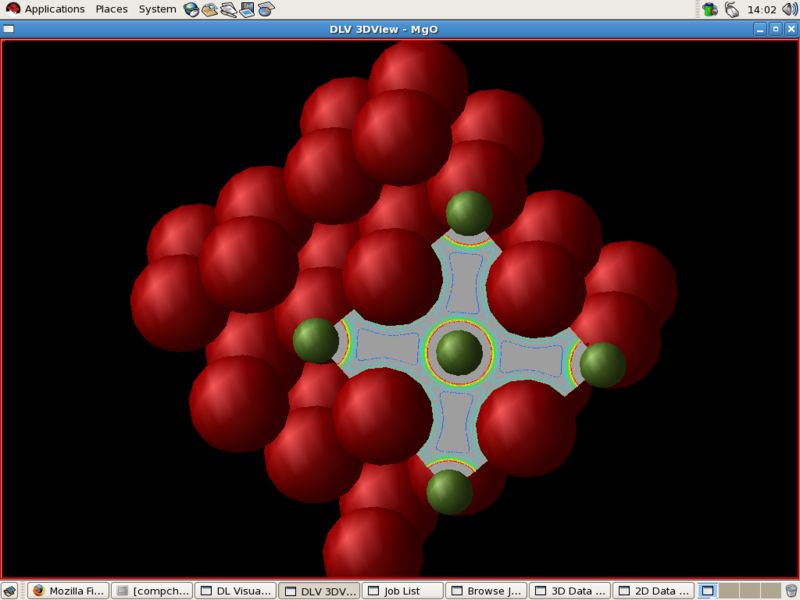This screenshot has height=600, width=800.
Task: Click the DLV 3DView - MgO title bar
Action: click(x=384, y=29)
